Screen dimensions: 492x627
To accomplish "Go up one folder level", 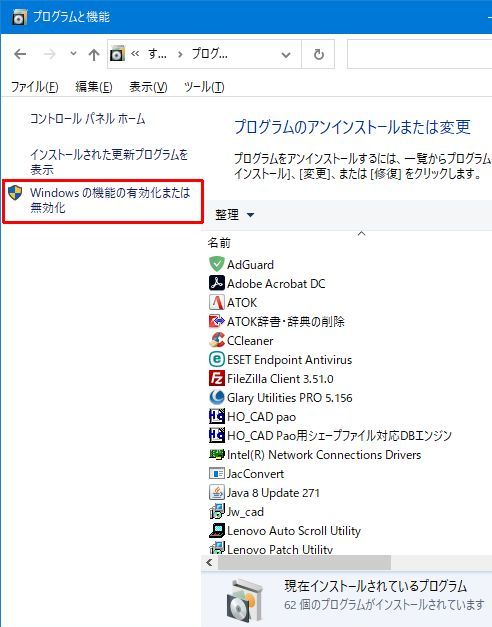I will (x=94, y=54).
